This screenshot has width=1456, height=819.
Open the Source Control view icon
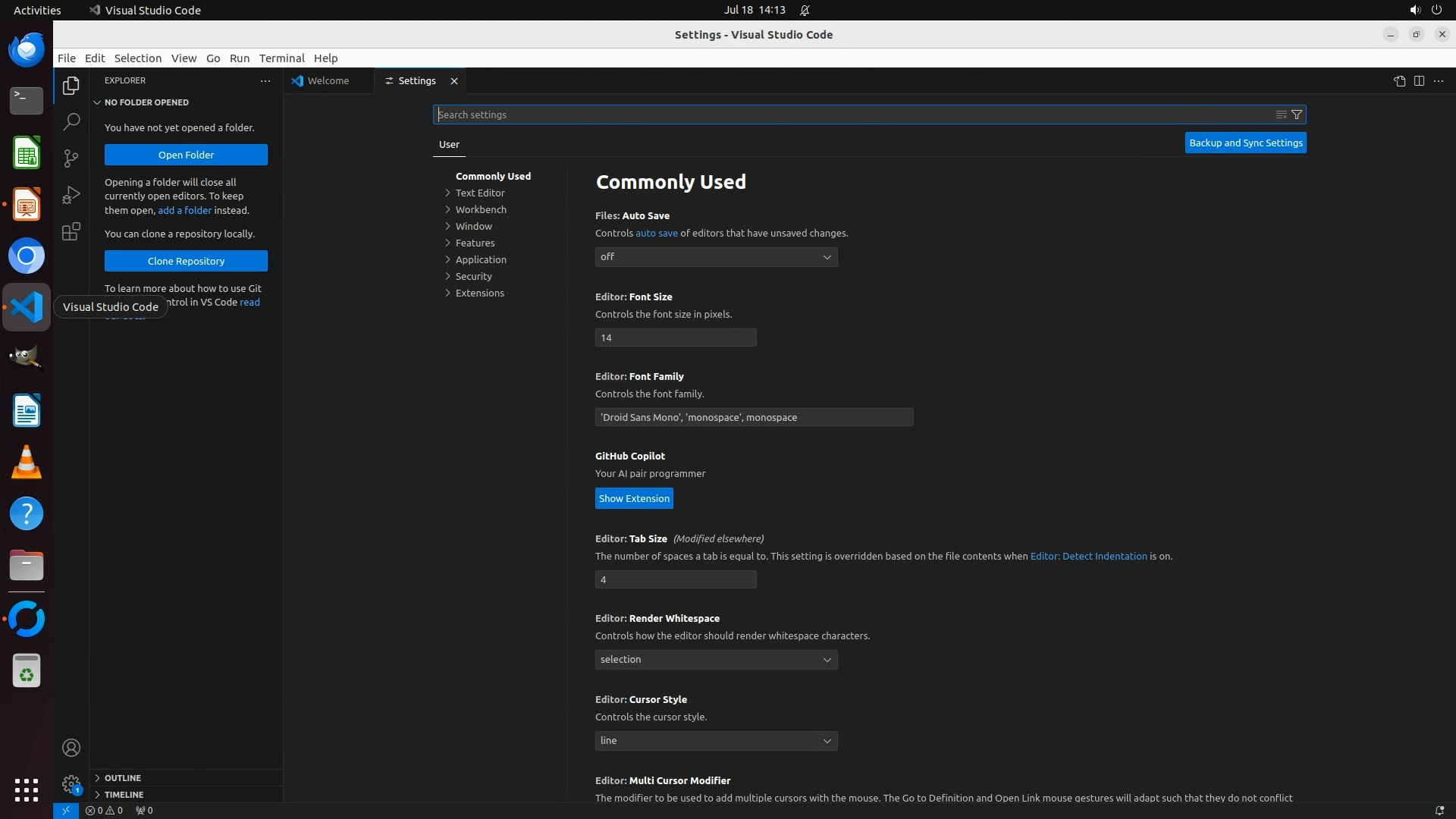(71, 158)
